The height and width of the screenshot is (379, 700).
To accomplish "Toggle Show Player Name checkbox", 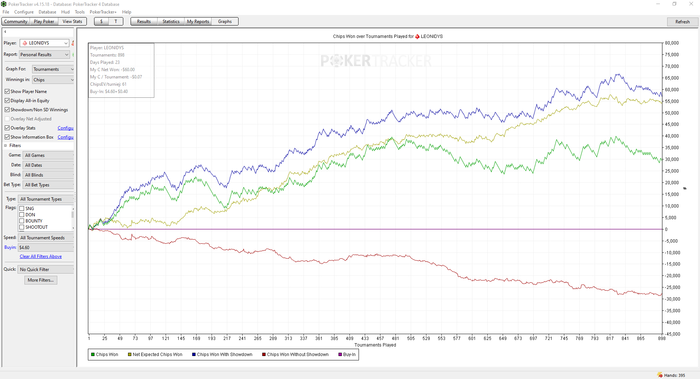I will point(7,91).
